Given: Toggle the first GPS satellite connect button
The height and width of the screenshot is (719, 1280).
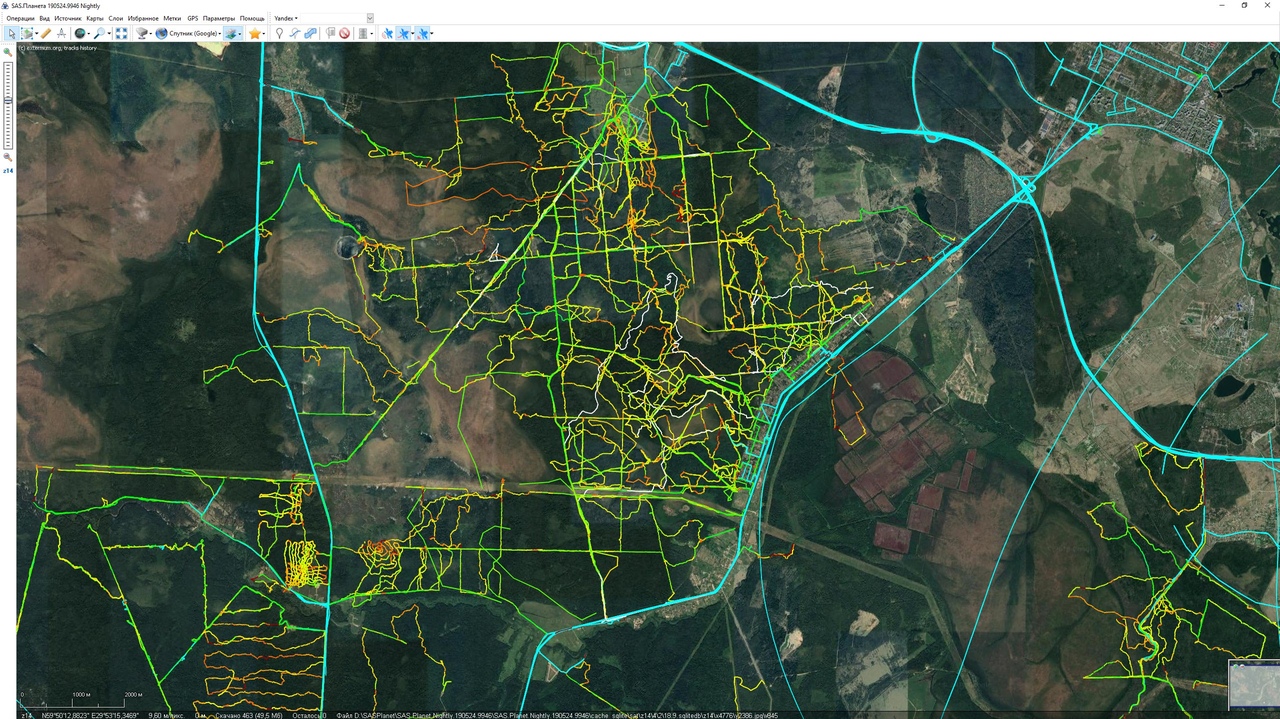Looking at the screenshot, I should pyautogui.click(x=388, y=33).
